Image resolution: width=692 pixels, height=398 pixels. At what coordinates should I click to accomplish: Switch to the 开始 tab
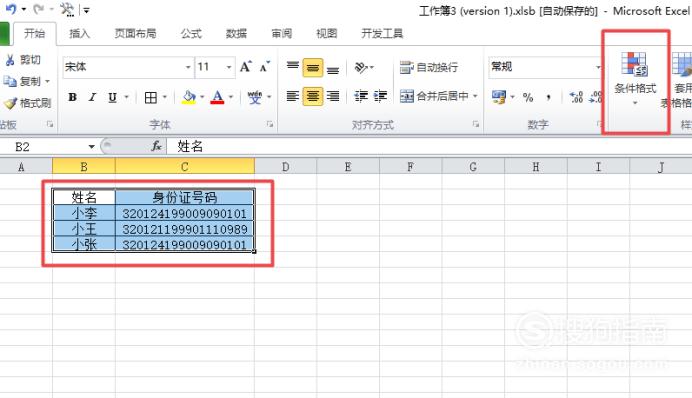click(x=34, y=34)
